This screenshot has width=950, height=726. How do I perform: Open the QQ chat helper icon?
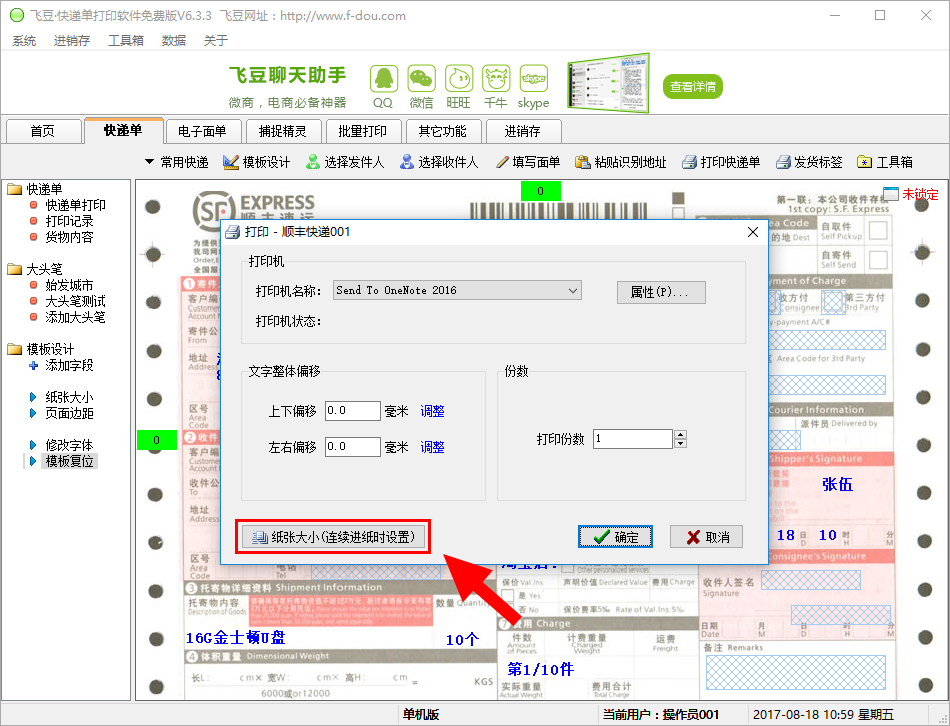tap(384, 79)
